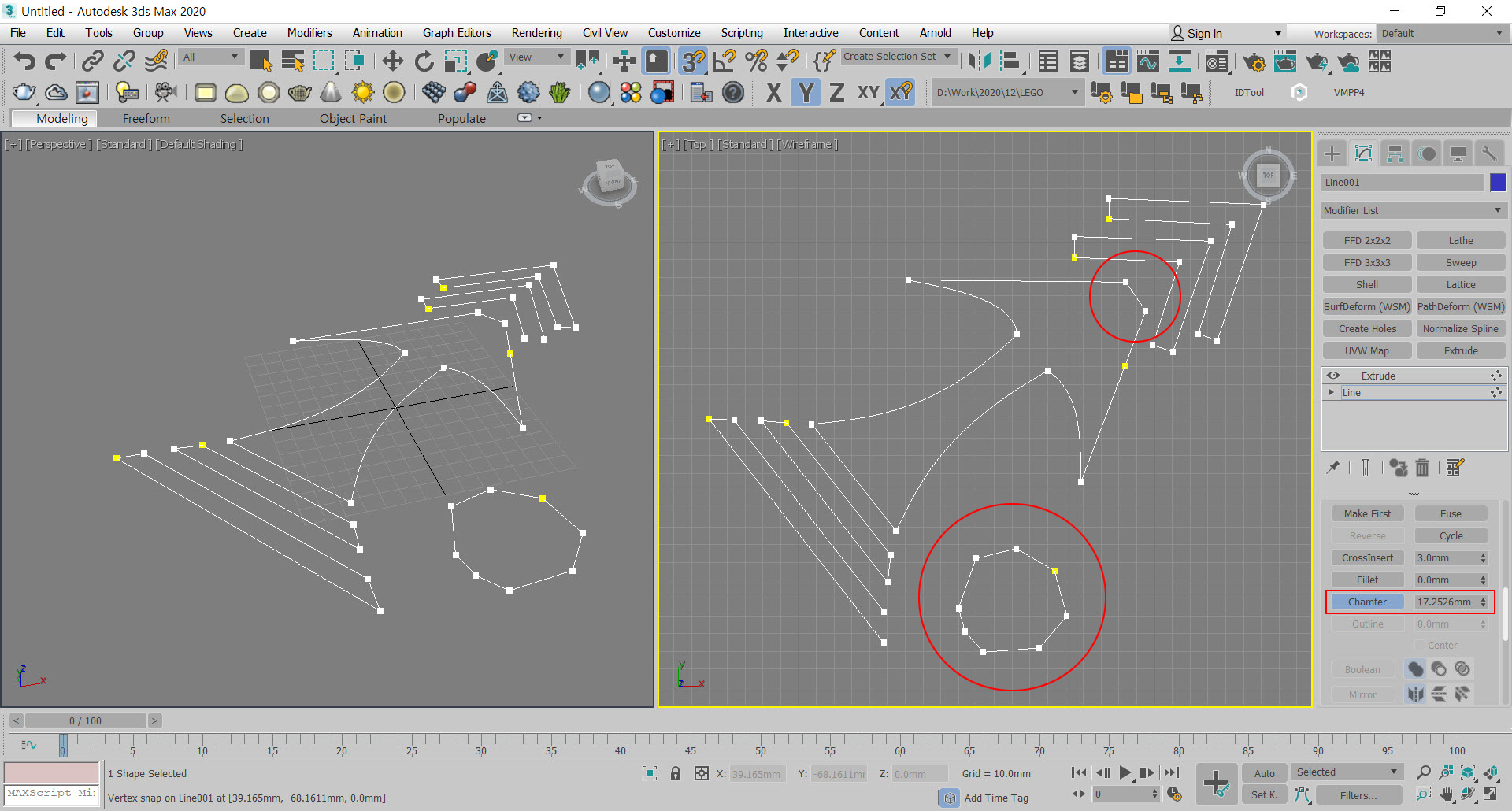1512x811 pixels.
Task: Remove modifier with trash can icon
Action: (x=1422, y=468)
